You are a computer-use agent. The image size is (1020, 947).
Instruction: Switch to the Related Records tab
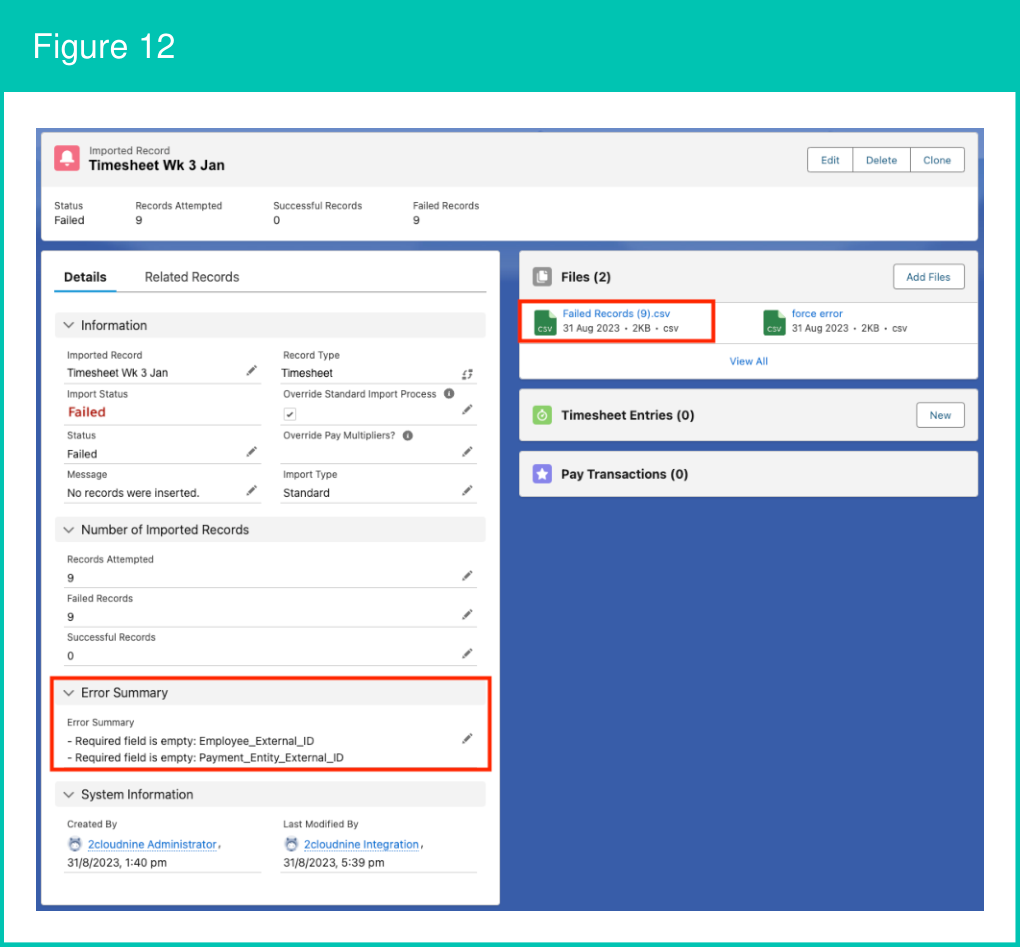point(192,277)
